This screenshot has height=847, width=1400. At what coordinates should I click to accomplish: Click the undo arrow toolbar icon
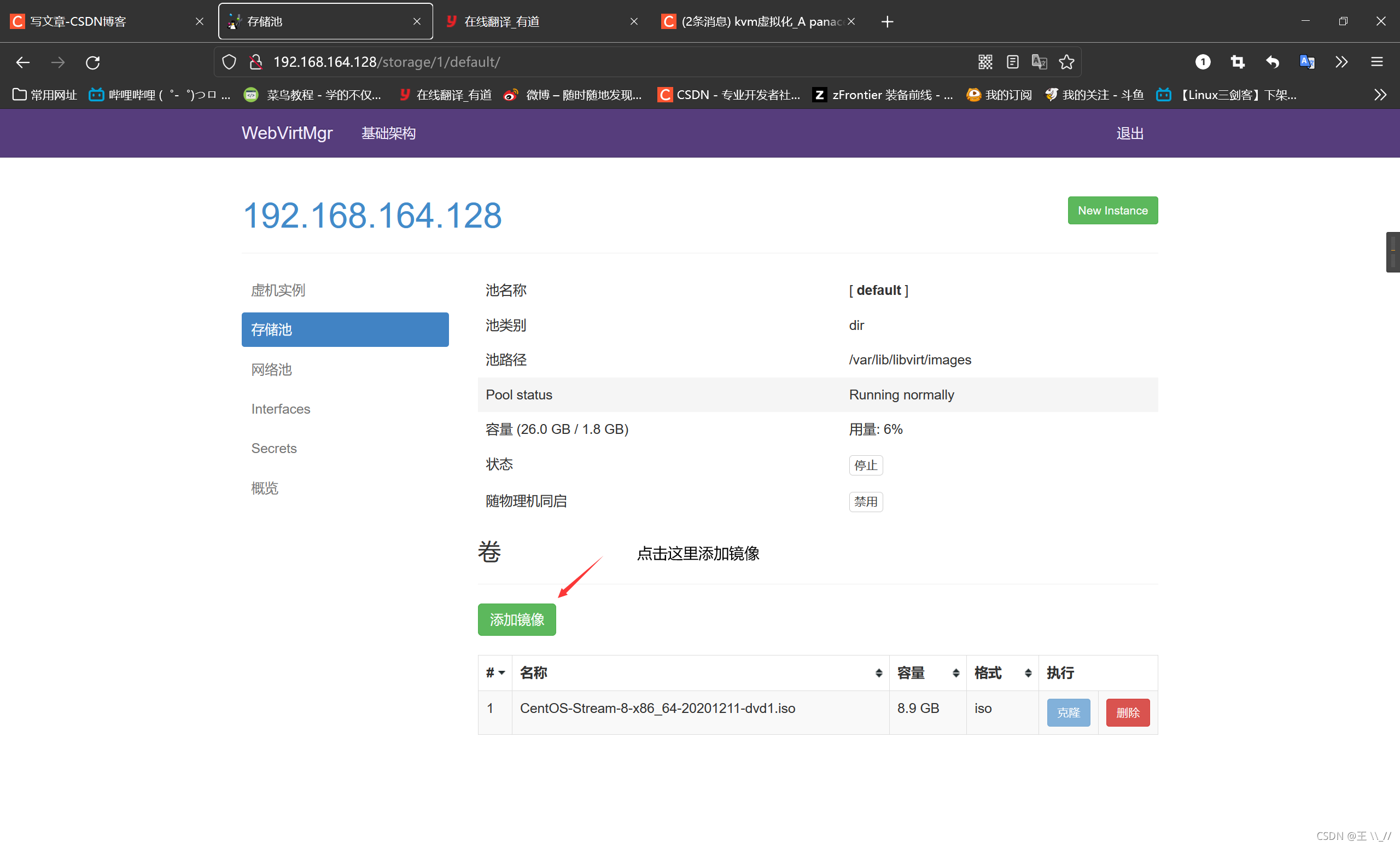pos(1272,62)
